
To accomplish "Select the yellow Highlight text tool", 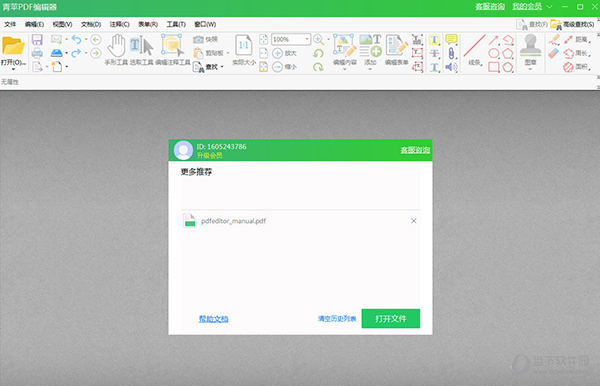I will pos(434,40).
